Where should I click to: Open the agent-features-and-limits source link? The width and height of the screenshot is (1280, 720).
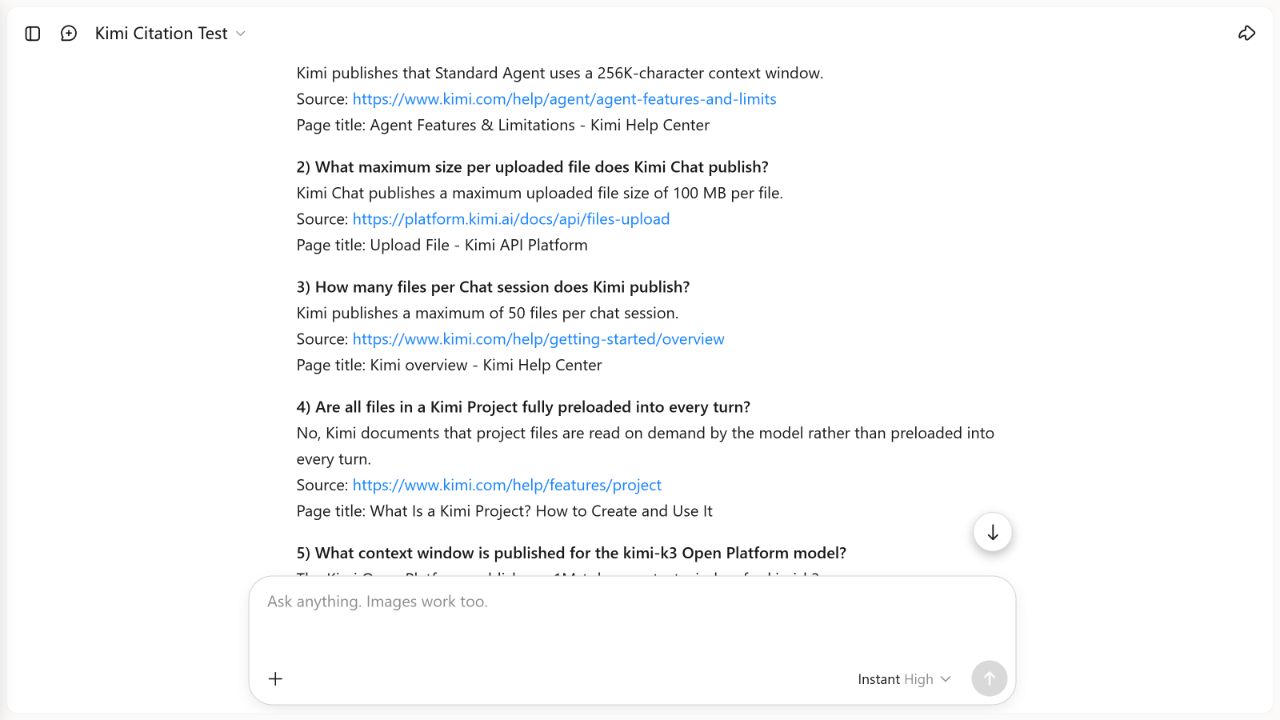(x=564, y=99)
